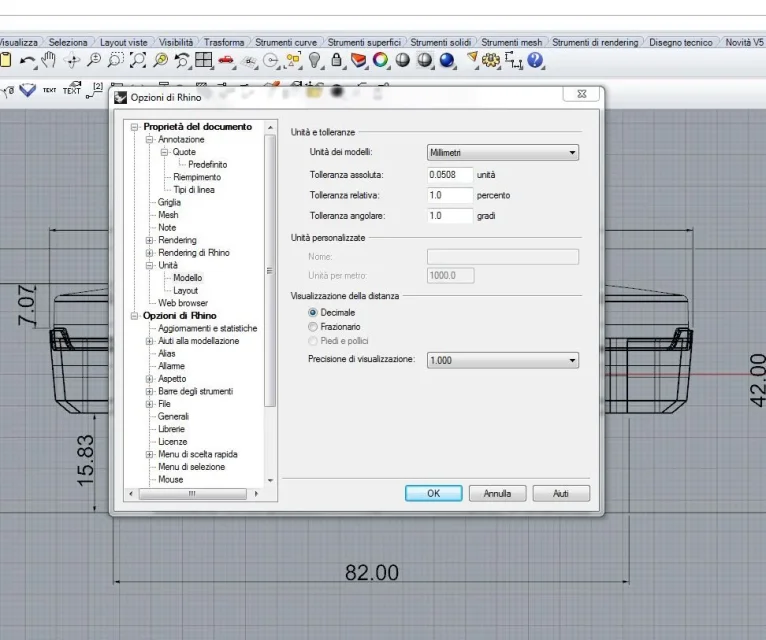Click the blue help question mark icon
Screen dimensions: 766x640
[536, 61]
